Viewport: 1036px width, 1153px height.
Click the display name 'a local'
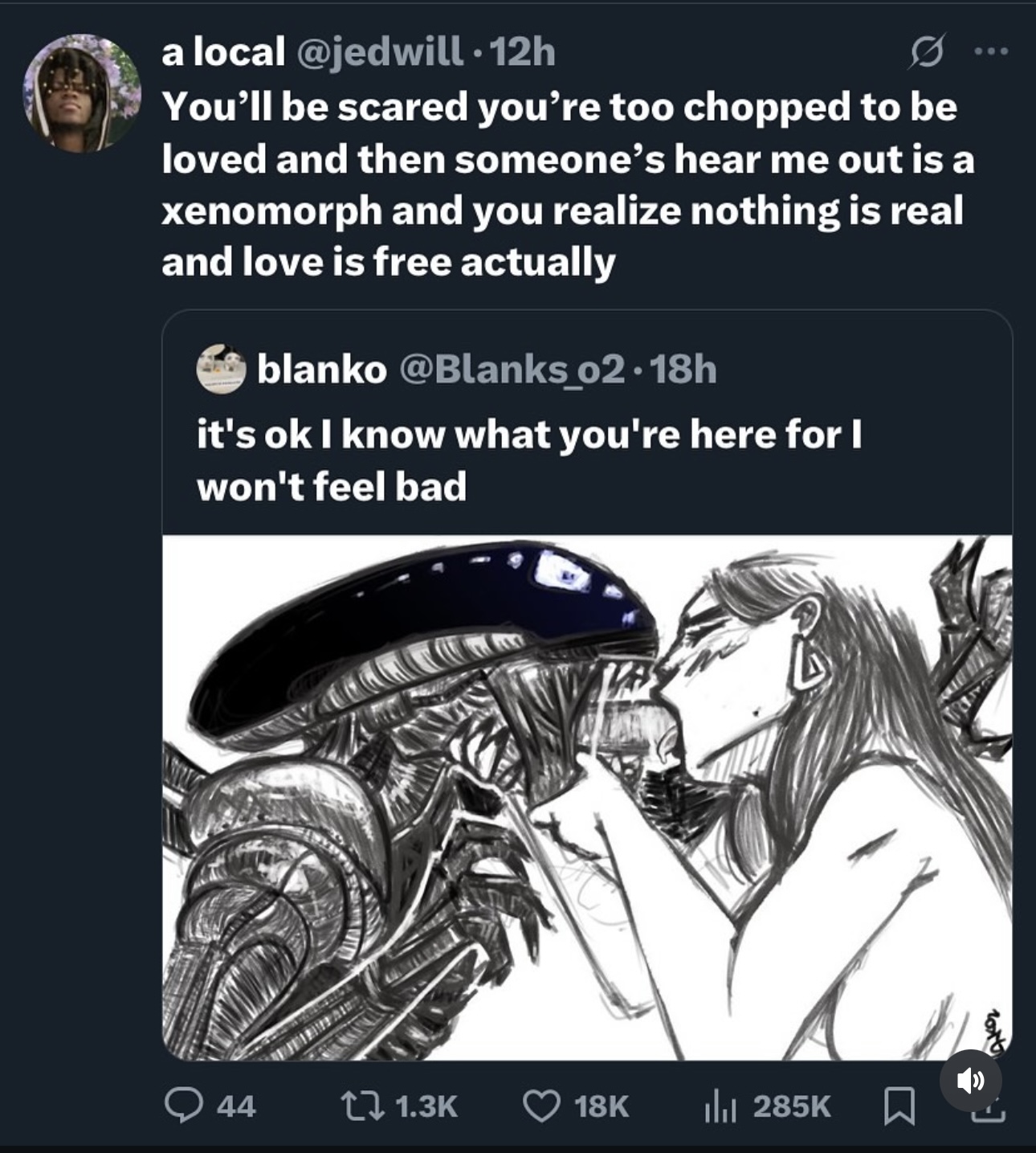point(223,52)
